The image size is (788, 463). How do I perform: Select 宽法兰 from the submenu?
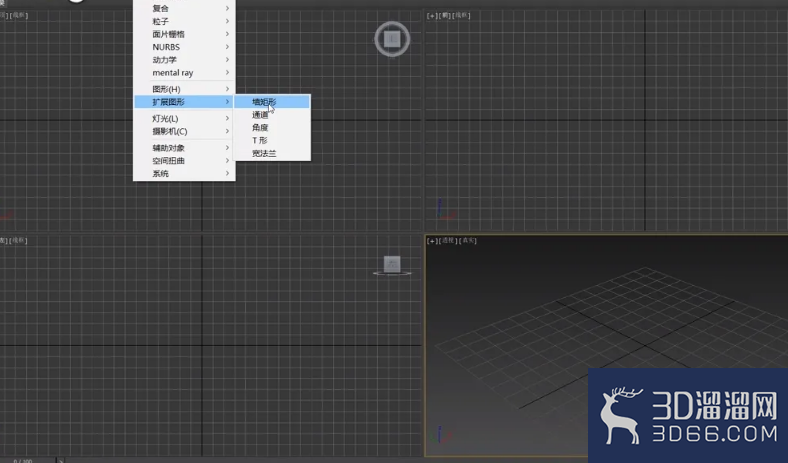[x=272, y=153]
